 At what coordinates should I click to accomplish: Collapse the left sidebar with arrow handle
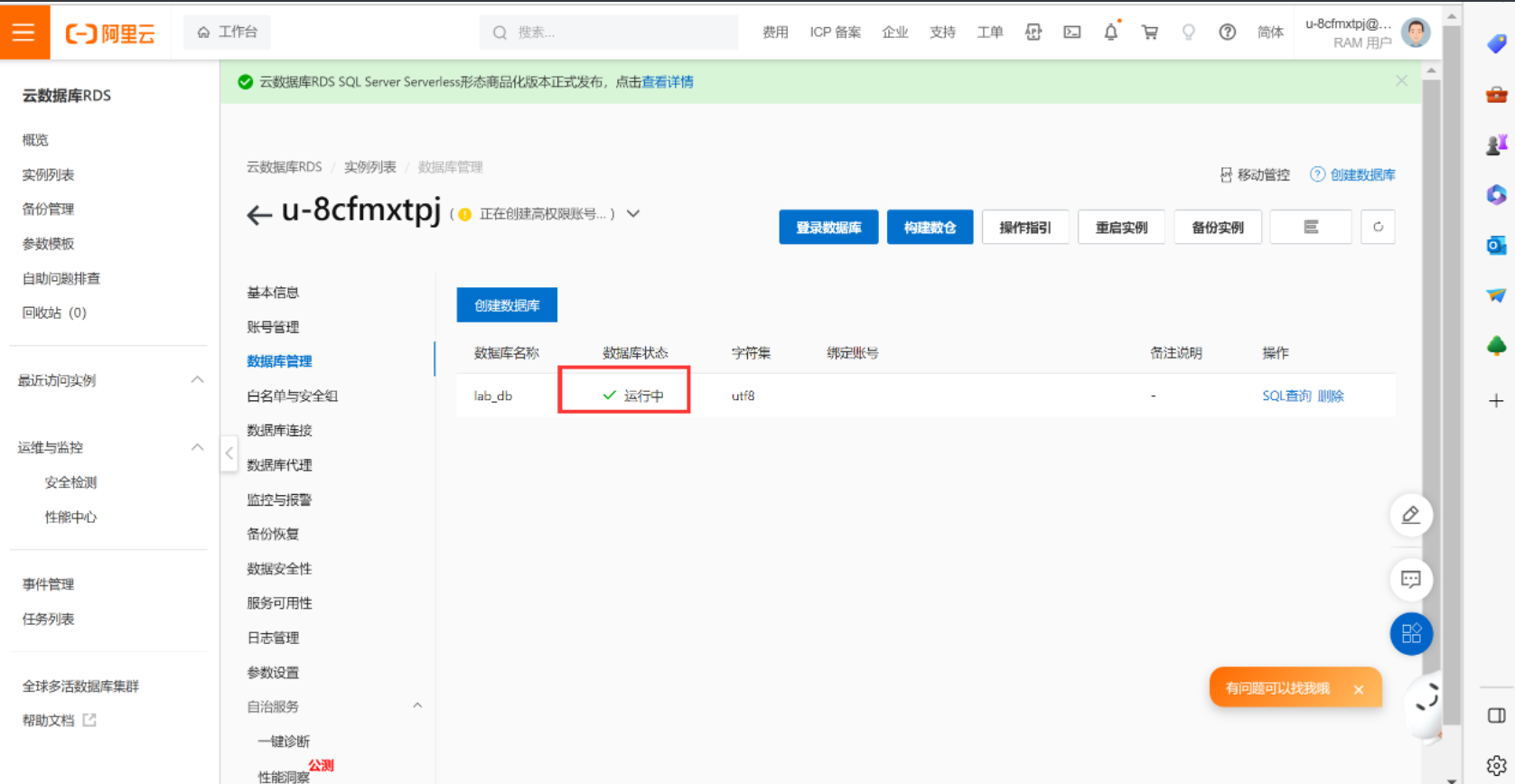pos(229,453)
